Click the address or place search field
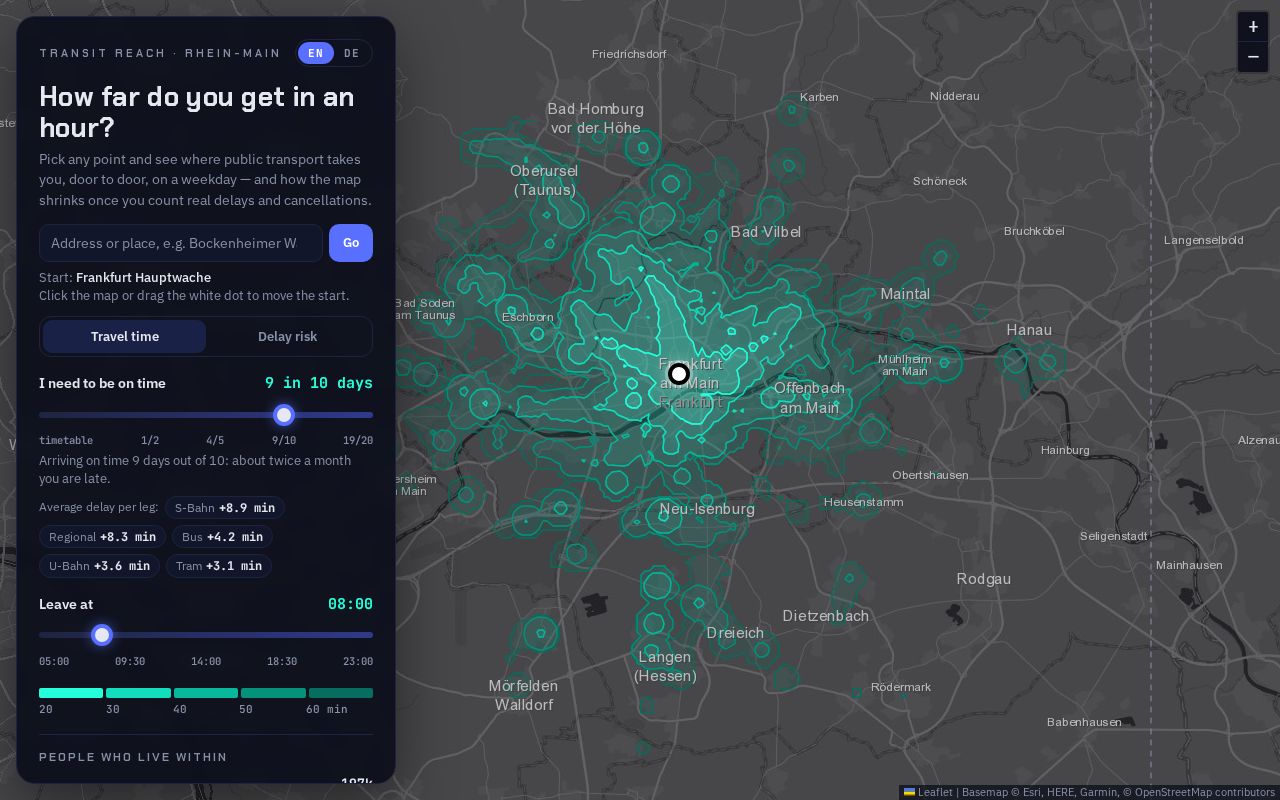The height and width of the screenshot is (800, 1280). pyautogui.click(x=181, y=243)
